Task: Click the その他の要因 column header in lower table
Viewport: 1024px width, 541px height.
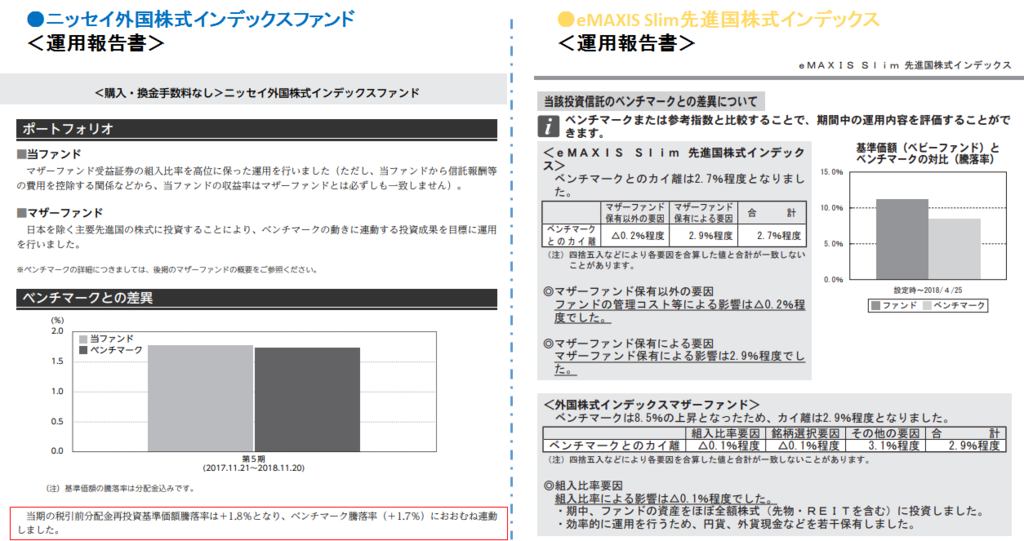Action: (x=885, y=433)
